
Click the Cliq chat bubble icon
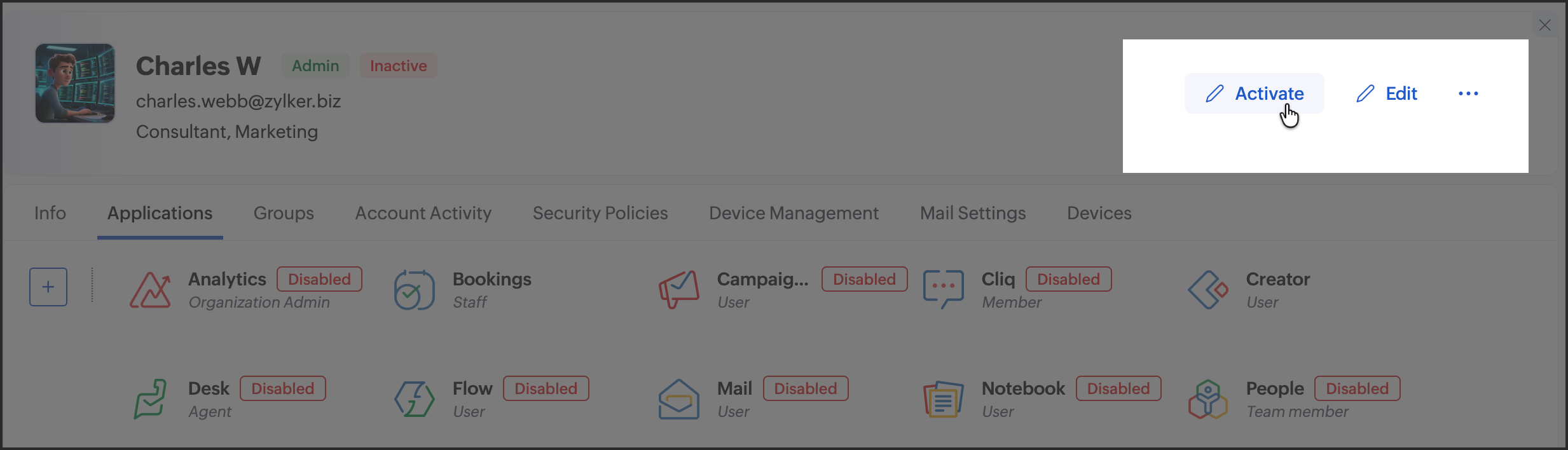[x=944, y=290]
